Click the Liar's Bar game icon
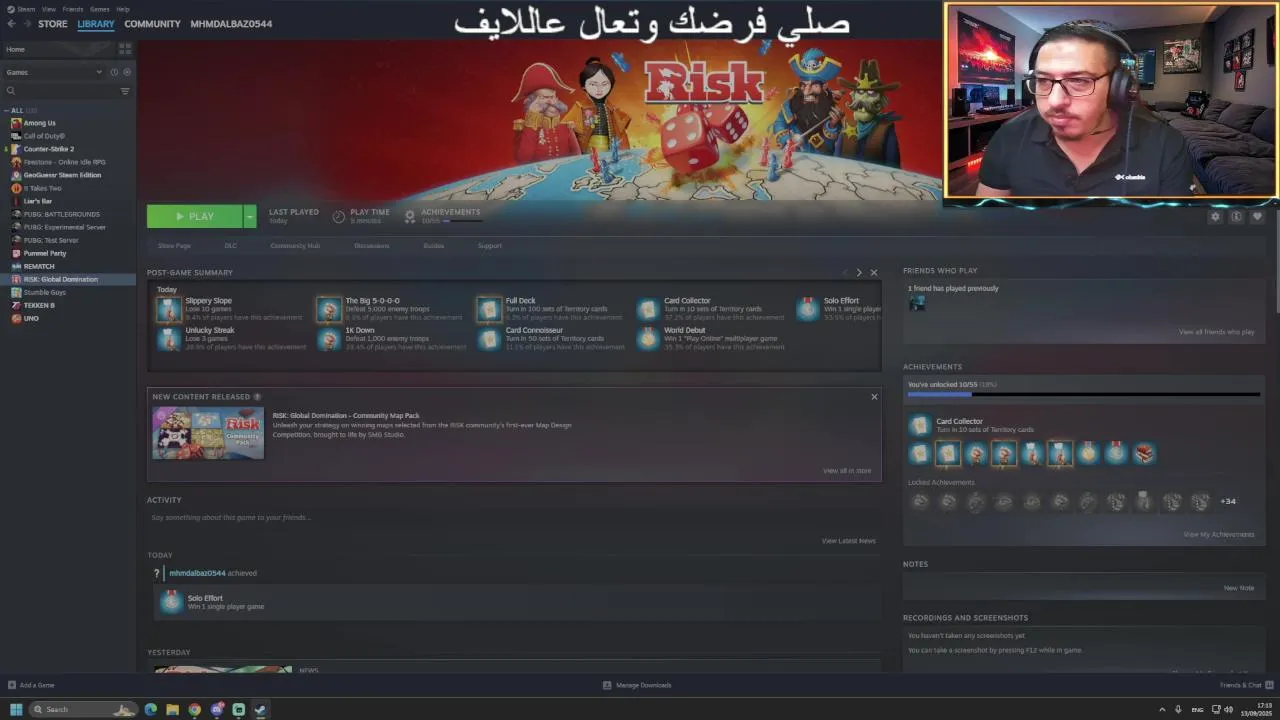 pyautogui.click(x=16, y=201)
